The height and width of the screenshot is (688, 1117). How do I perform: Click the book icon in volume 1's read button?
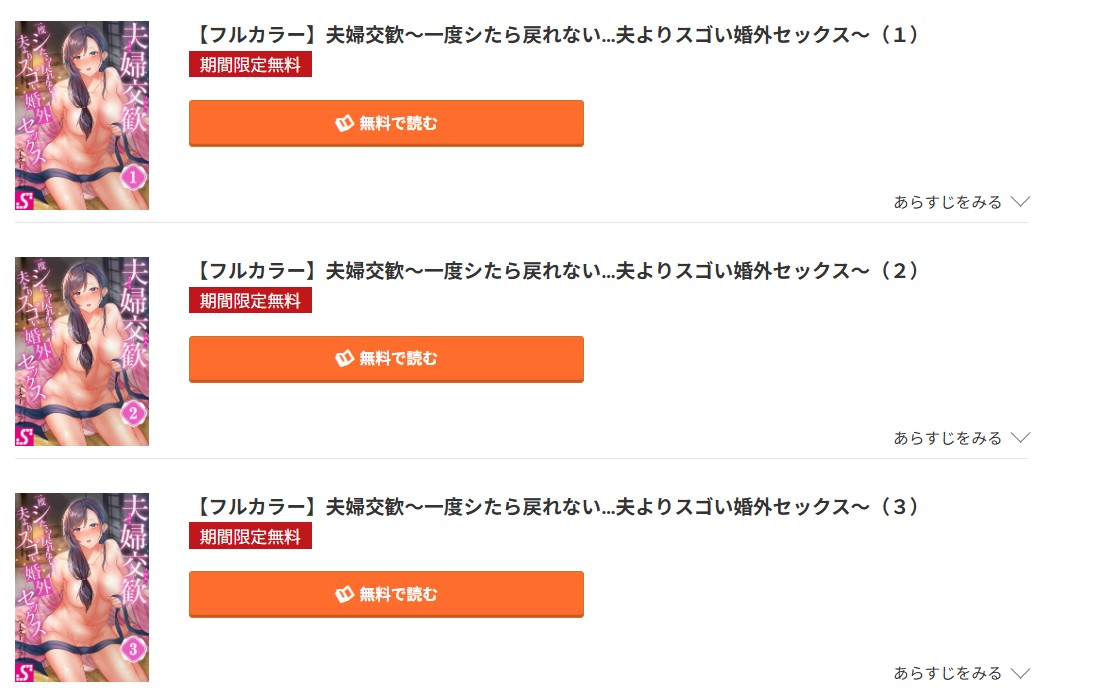click(x=345, y=123)
